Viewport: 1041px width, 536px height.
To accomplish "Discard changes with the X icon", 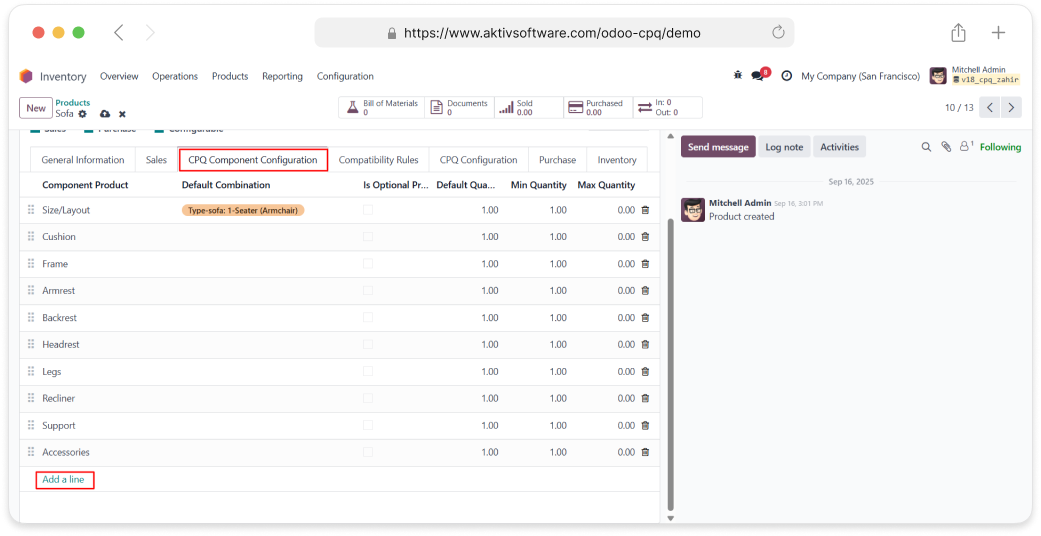I will click(122, 114).
